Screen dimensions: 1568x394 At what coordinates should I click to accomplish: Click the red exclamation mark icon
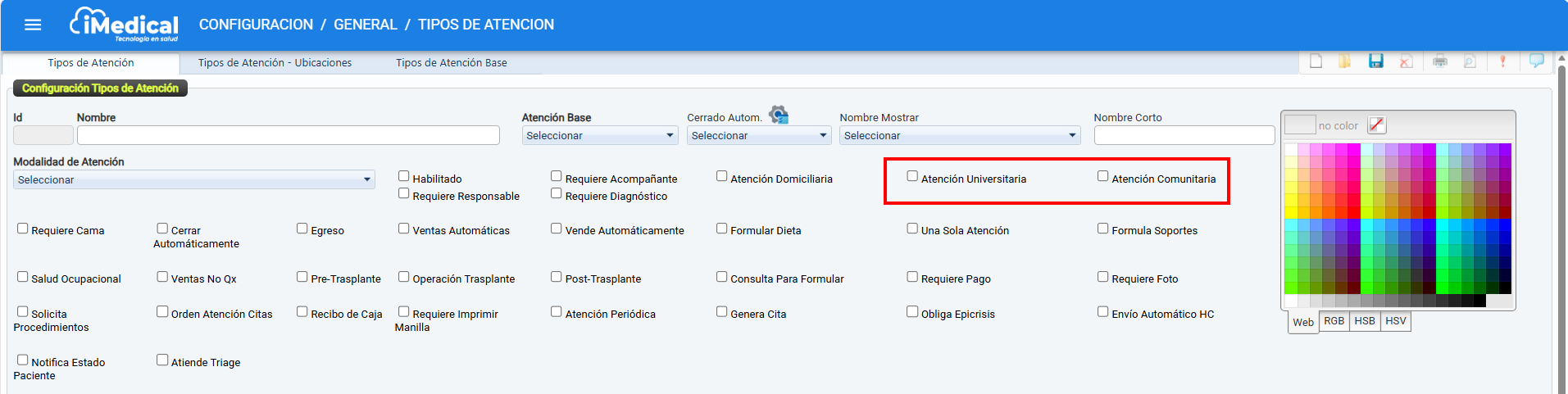[x=1502, y=61]
